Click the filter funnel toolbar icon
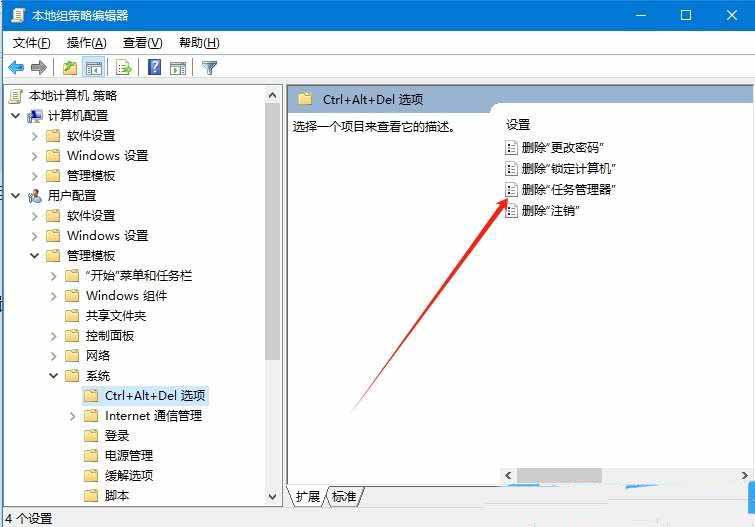Screen dimensions: 755x527 (209, 68)
